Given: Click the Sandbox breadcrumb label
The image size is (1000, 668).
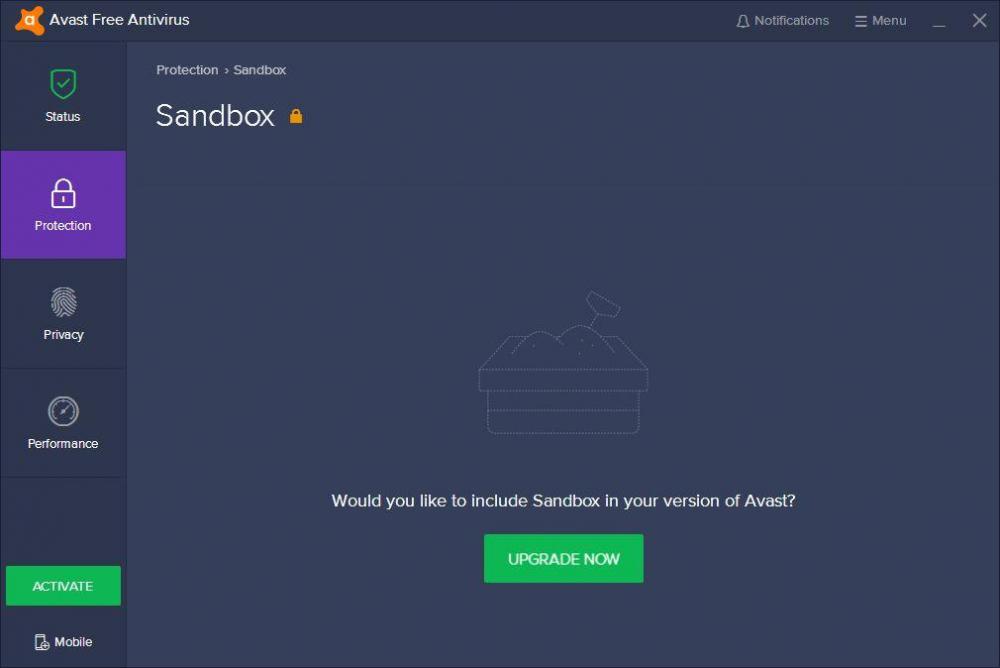Looking at the screenshot, I should pos(260,70).
